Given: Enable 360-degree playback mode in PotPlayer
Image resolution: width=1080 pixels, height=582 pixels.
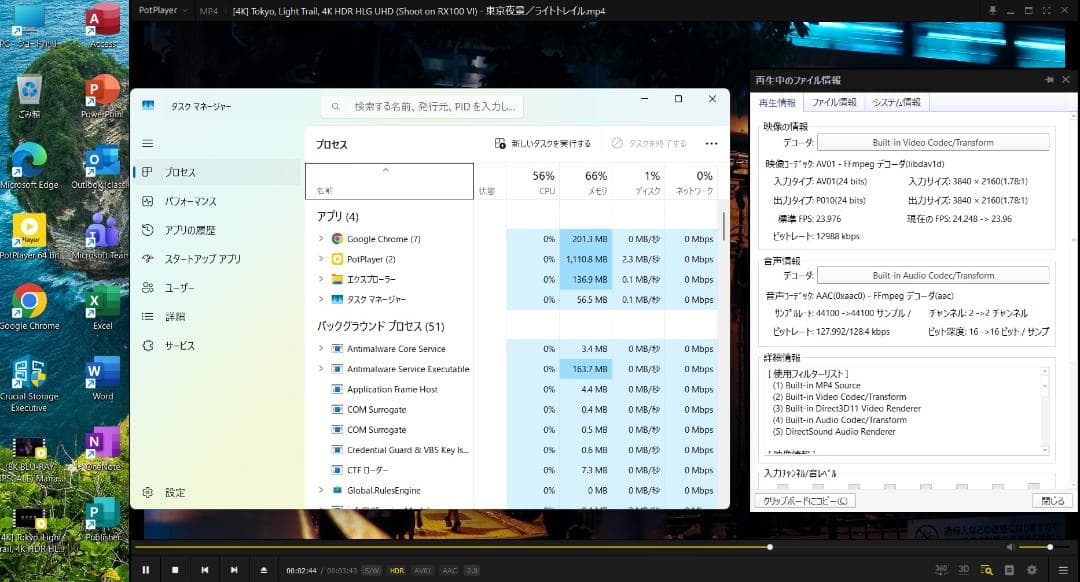Looking at the screenshot, I should pyautogui.click(x=943, y=569).
